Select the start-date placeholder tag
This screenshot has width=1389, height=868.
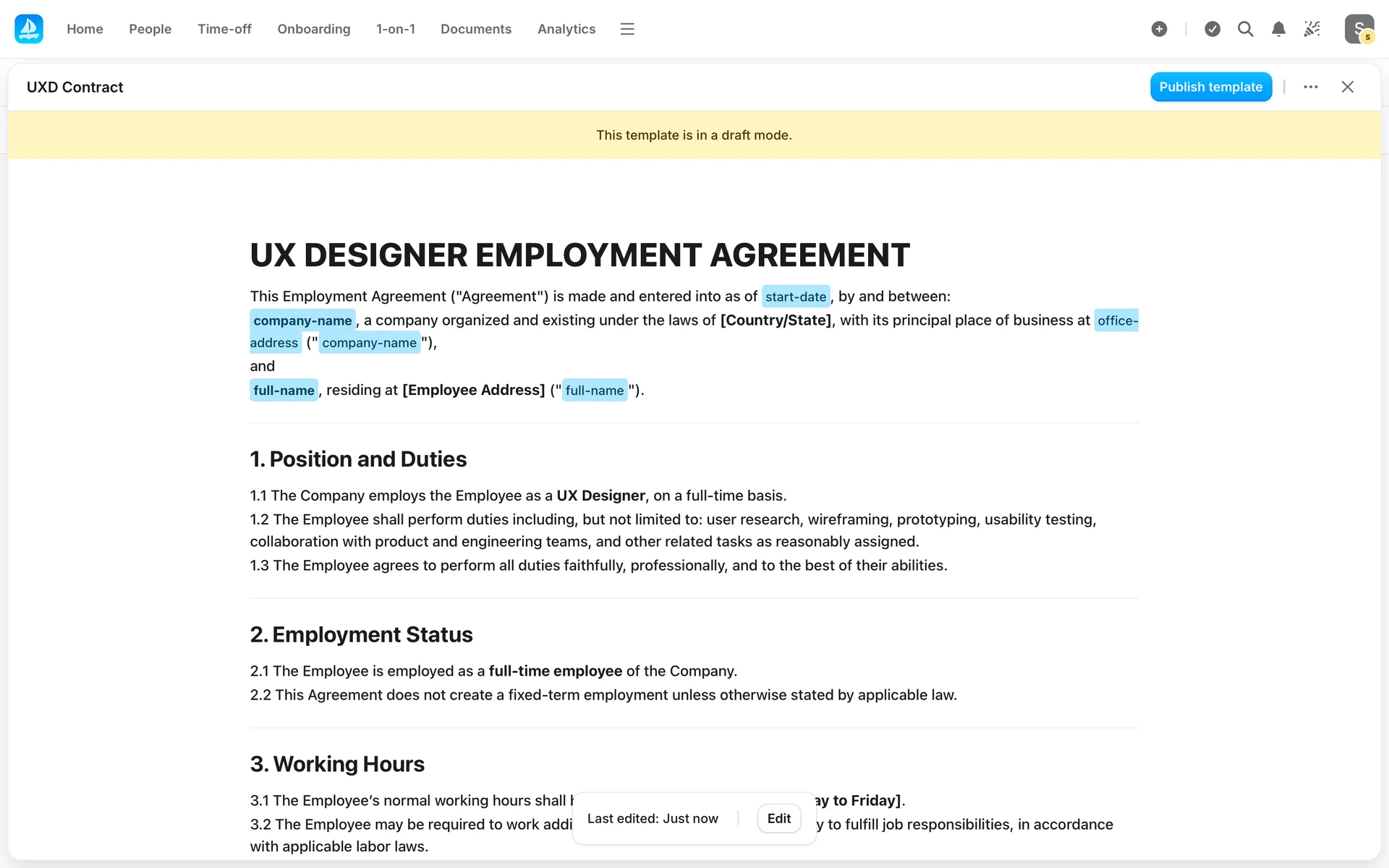[795, 297]
